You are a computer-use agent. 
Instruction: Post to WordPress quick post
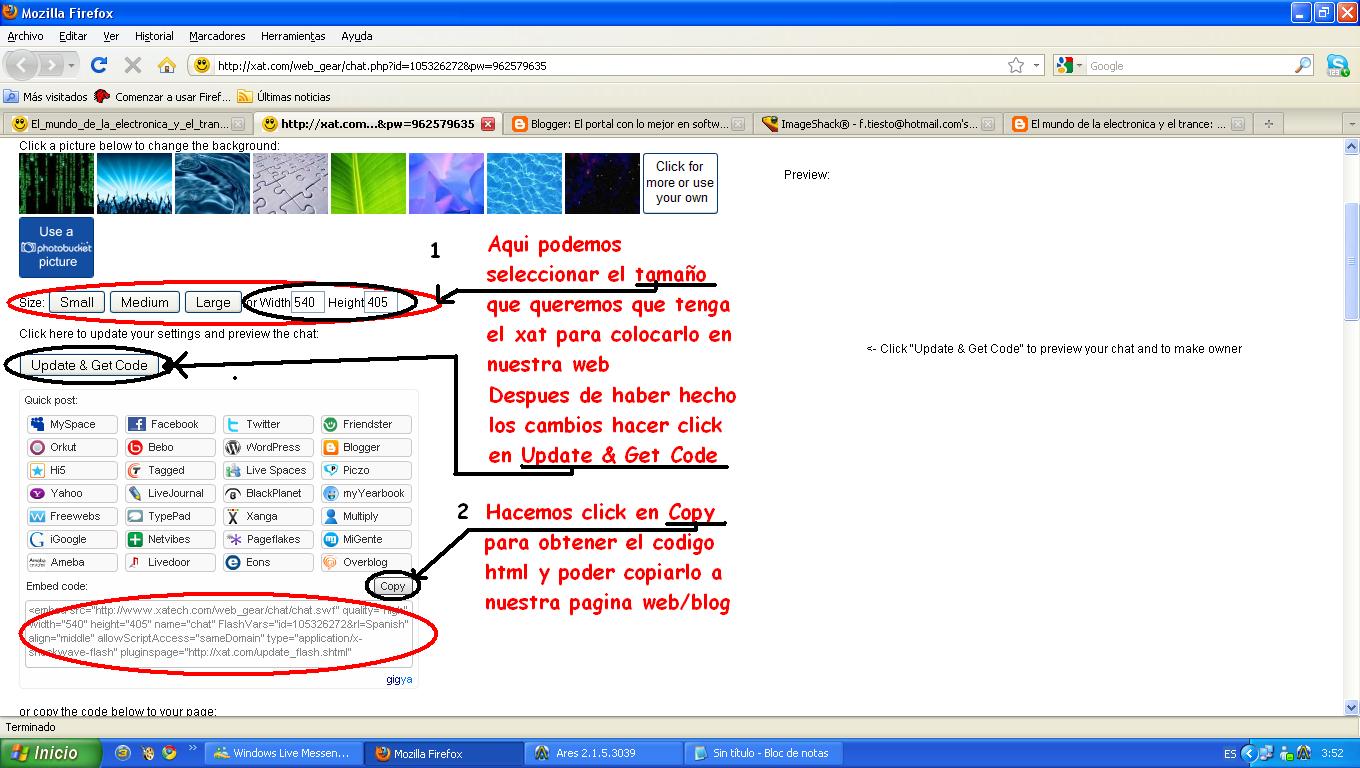tap(268, 447)
